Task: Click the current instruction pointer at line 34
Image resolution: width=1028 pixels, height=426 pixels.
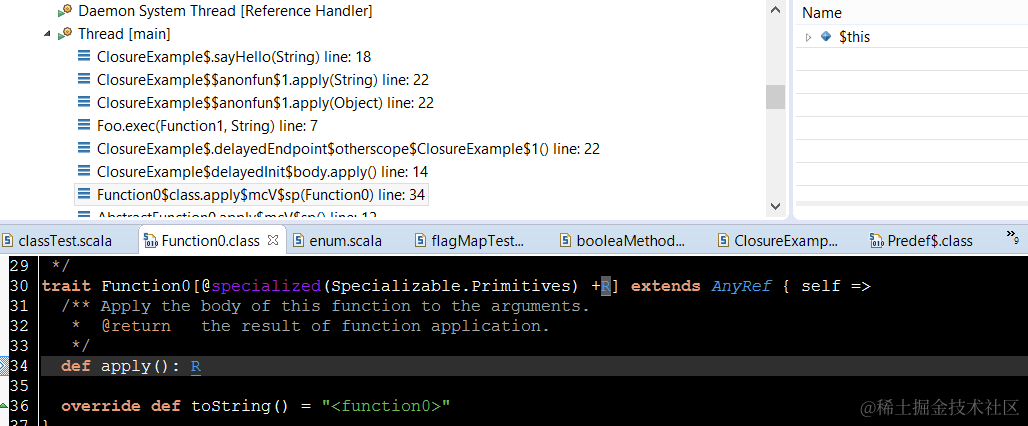Action: point(3,366)
